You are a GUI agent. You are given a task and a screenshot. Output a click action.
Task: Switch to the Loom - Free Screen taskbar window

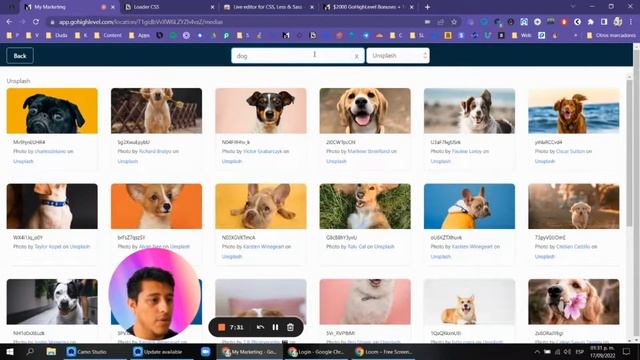pyautogui.click(x=384, y=351)
